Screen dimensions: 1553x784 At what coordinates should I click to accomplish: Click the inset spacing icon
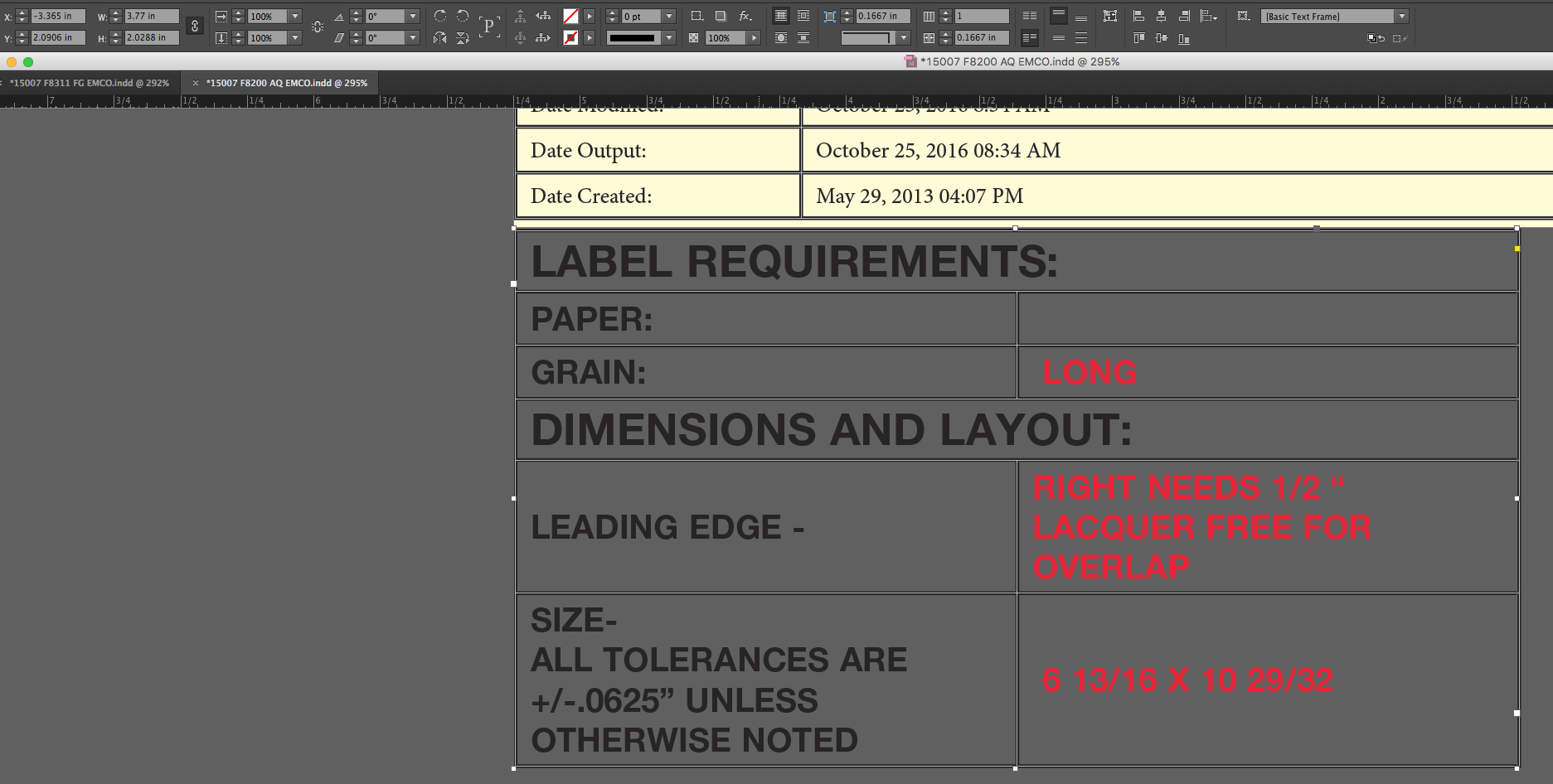click(830, 16)
